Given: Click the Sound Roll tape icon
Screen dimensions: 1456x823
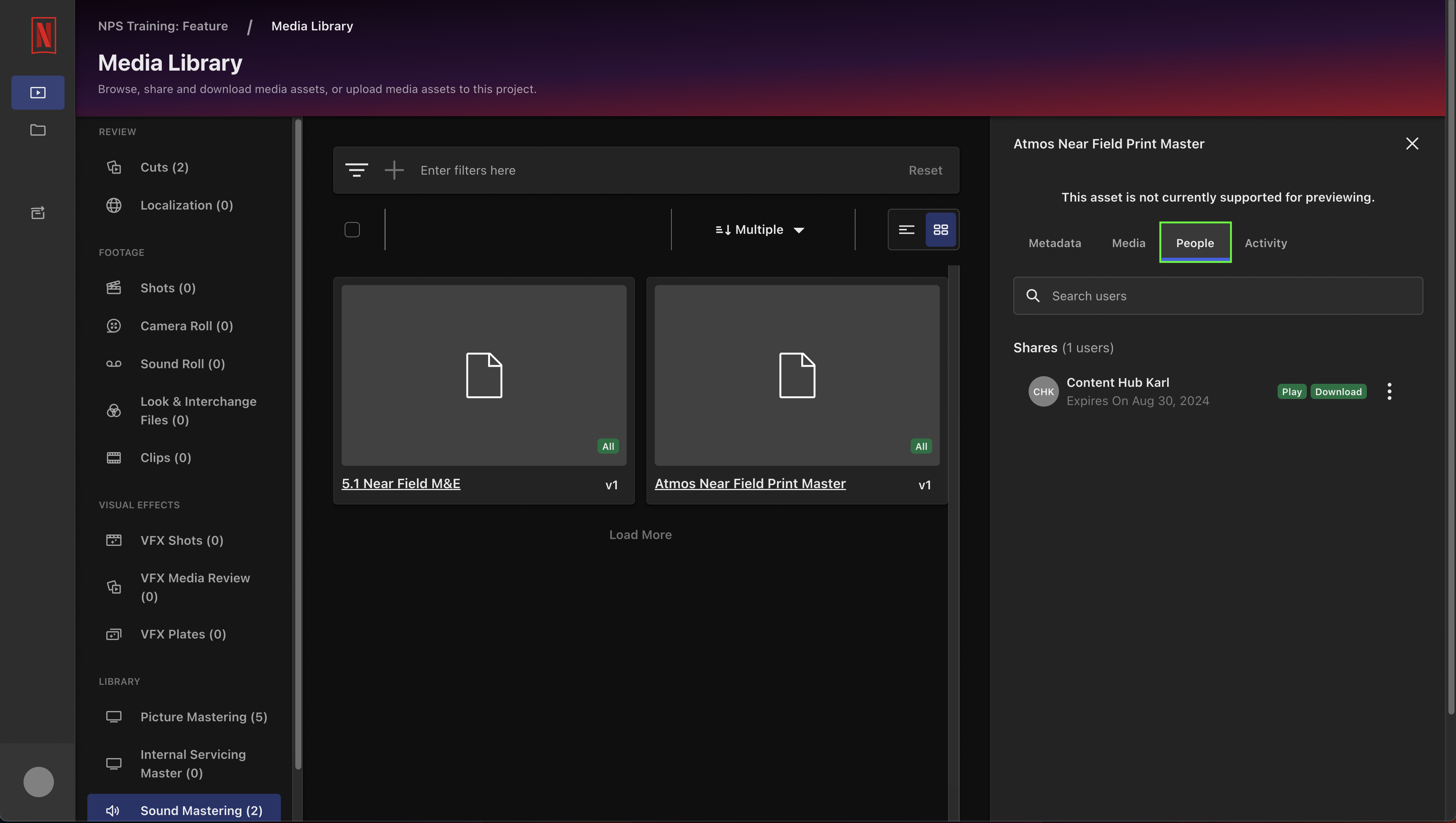Looking at the screenshot, I should pos(113,363).
